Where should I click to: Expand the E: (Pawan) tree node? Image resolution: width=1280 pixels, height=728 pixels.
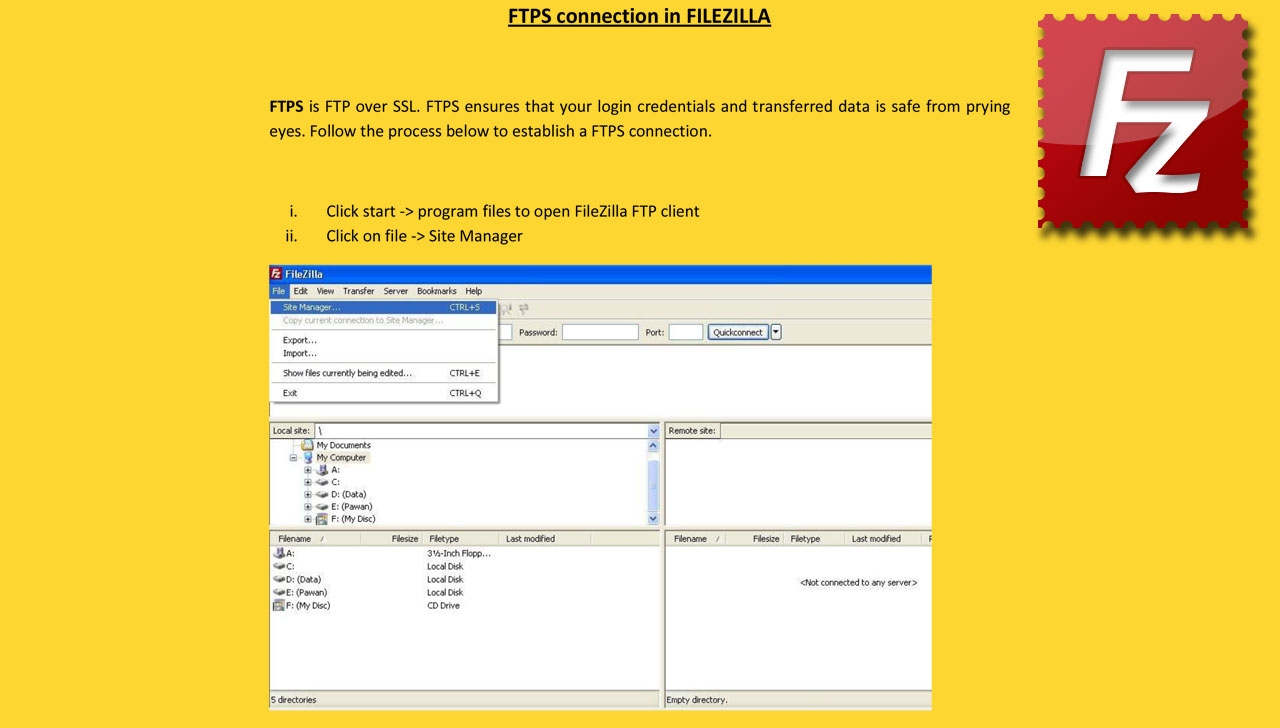click(308, 507)
